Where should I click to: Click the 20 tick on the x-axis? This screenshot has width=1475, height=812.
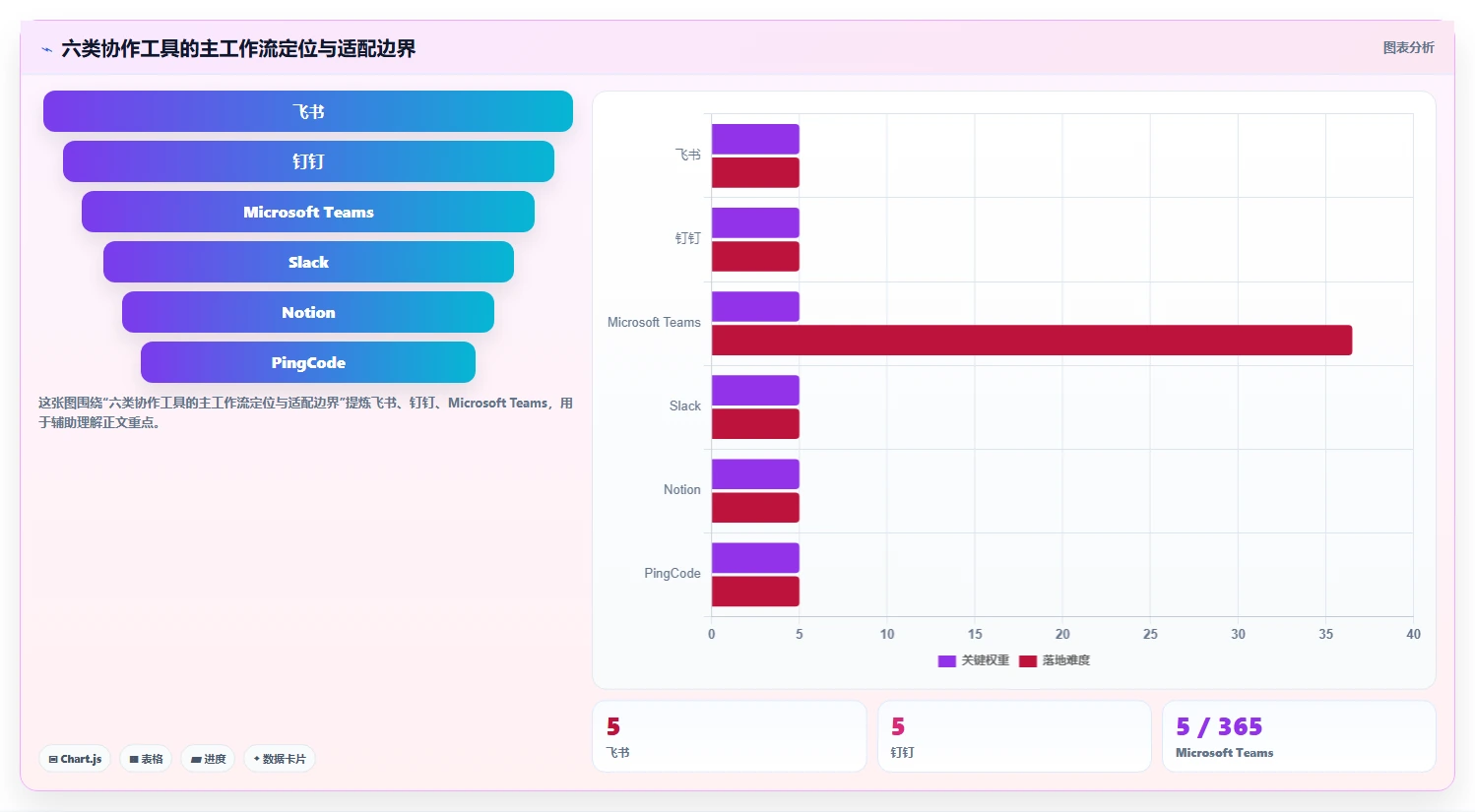tap(1062, 634)
